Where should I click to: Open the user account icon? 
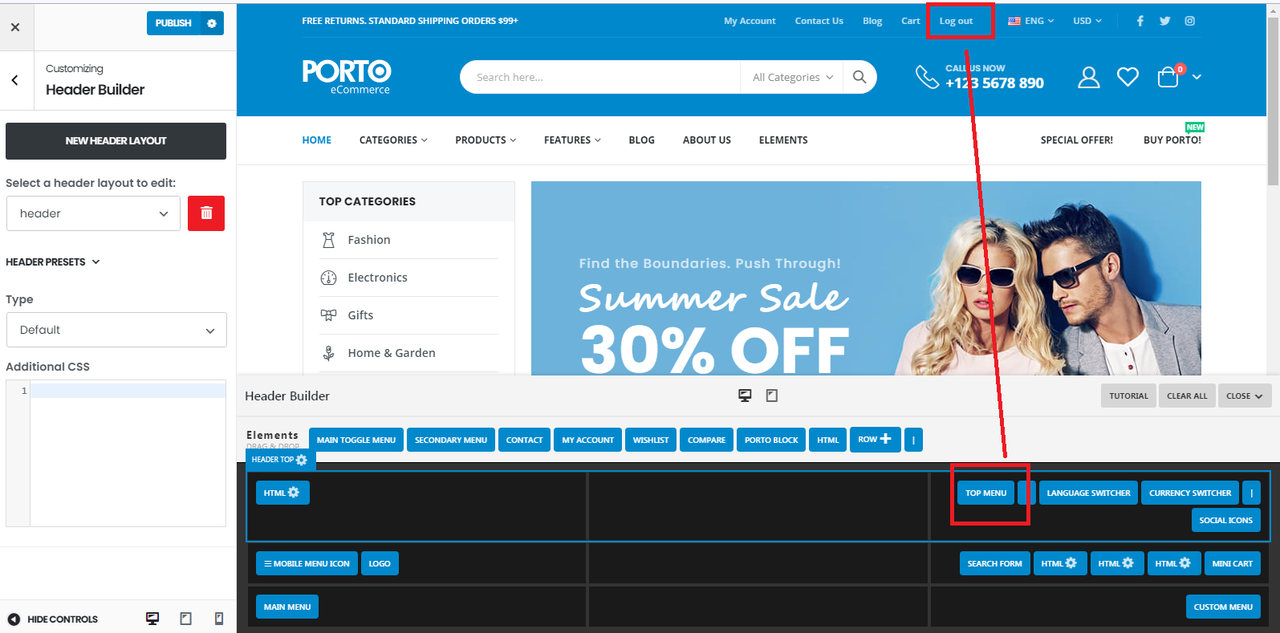tap(1089, 77)
